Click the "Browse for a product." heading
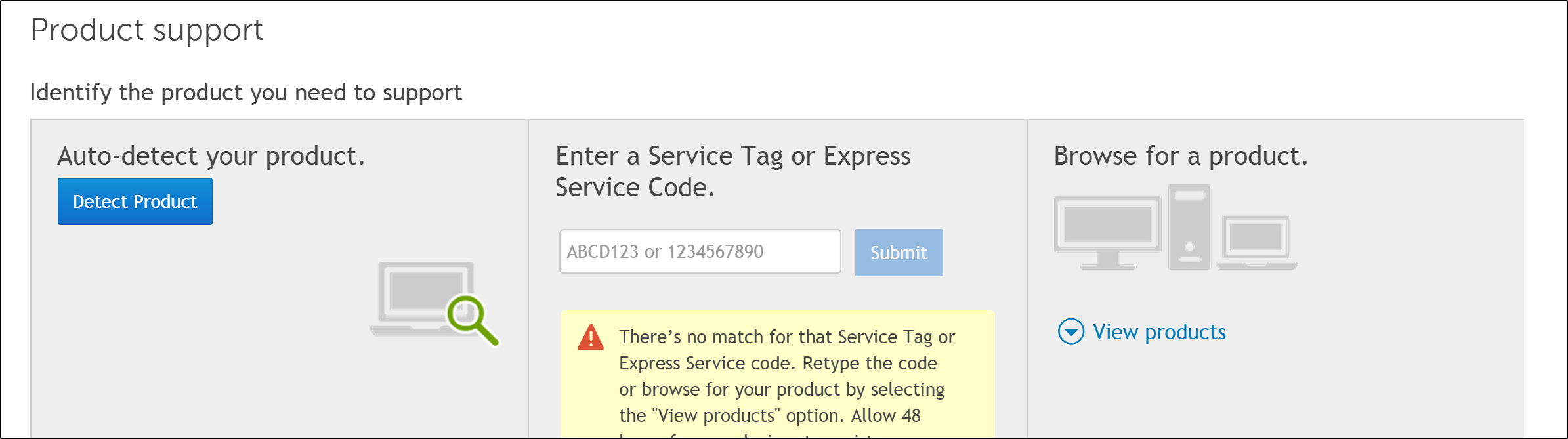This screenshot has width=1568, height=439. click(x=1180, y=156)
